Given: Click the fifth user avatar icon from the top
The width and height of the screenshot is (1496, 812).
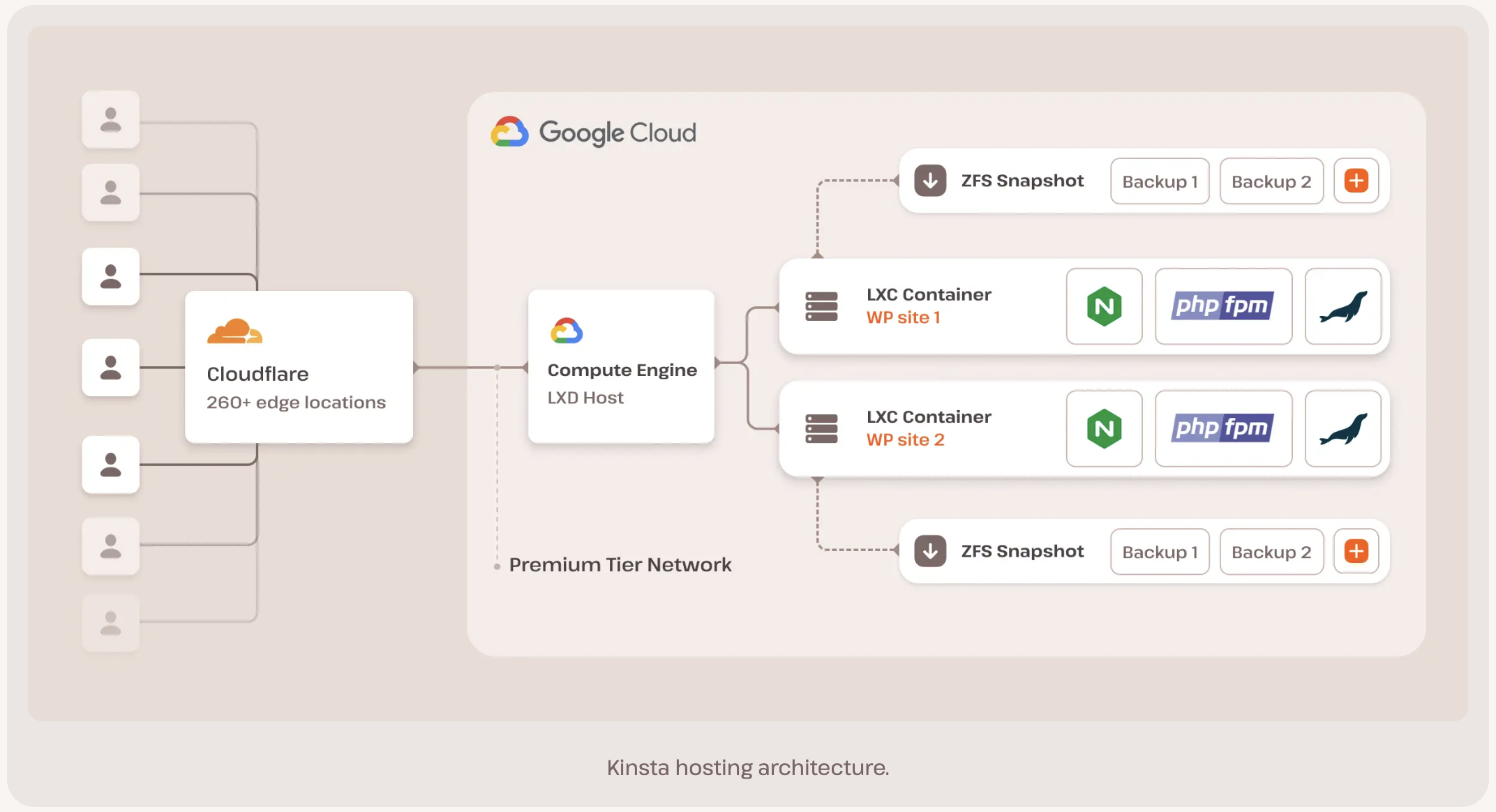Looking at the screenshot, I should tap(111, 465).
